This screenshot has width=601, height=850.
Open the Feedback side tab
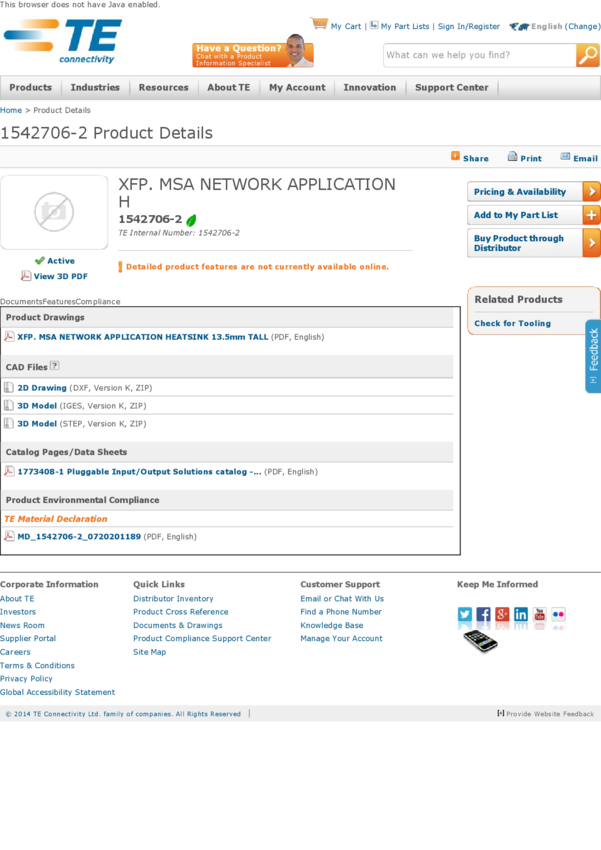pos(593,355)
